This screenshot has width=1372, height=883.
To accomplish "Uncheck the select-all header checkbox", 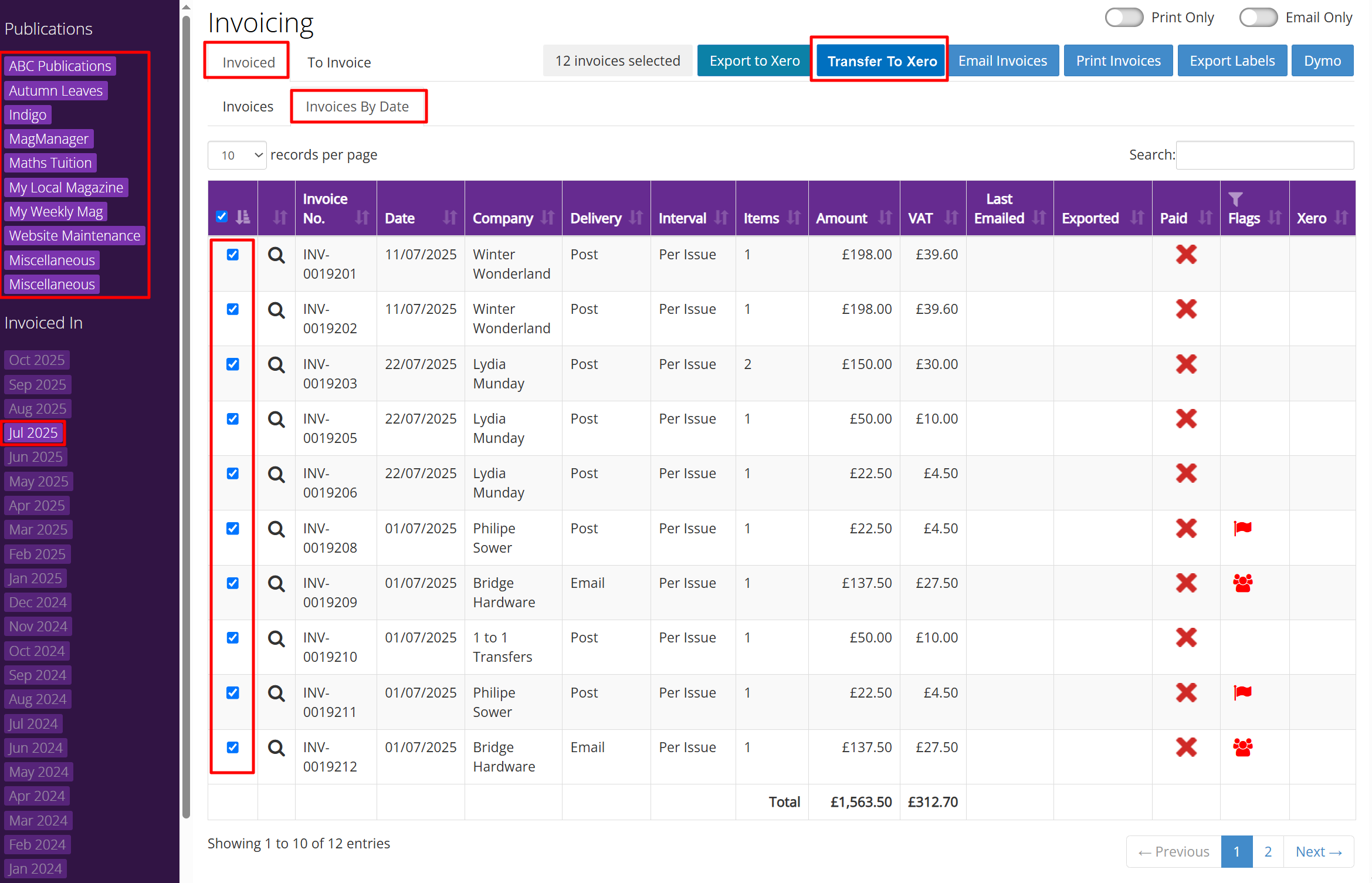I will [222, 217].
